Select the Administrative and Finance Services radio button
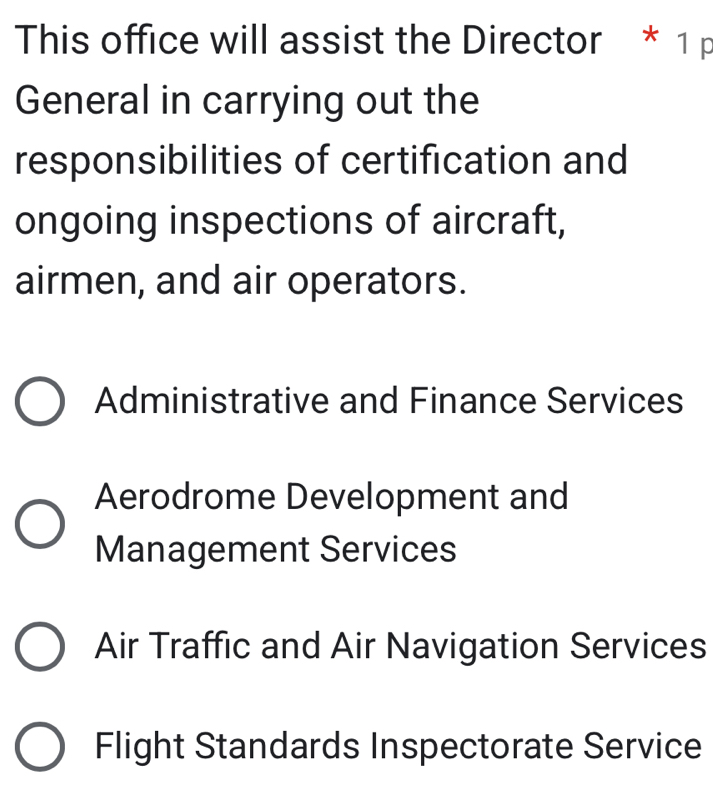 [42, 402]
